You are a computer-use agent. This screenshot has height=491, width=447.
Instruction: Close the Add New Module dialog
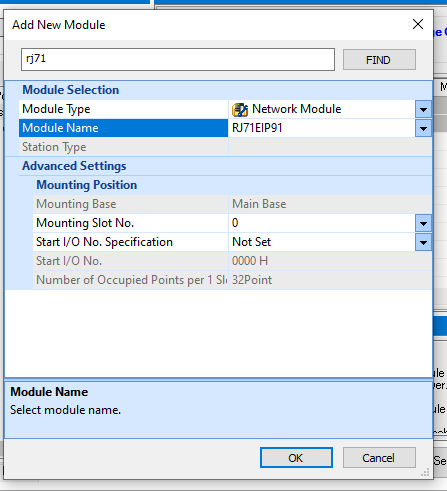[x=418, y=24]
